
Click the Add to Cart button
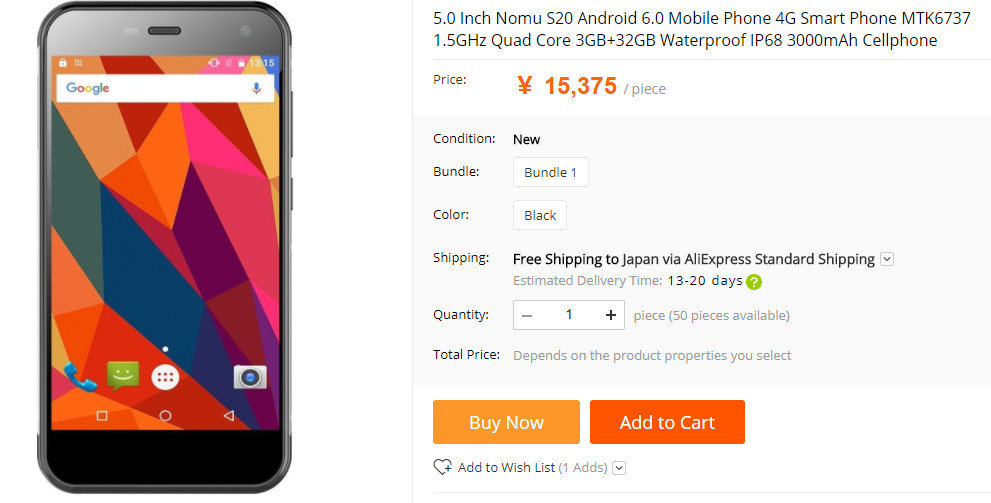coord(667,422)
